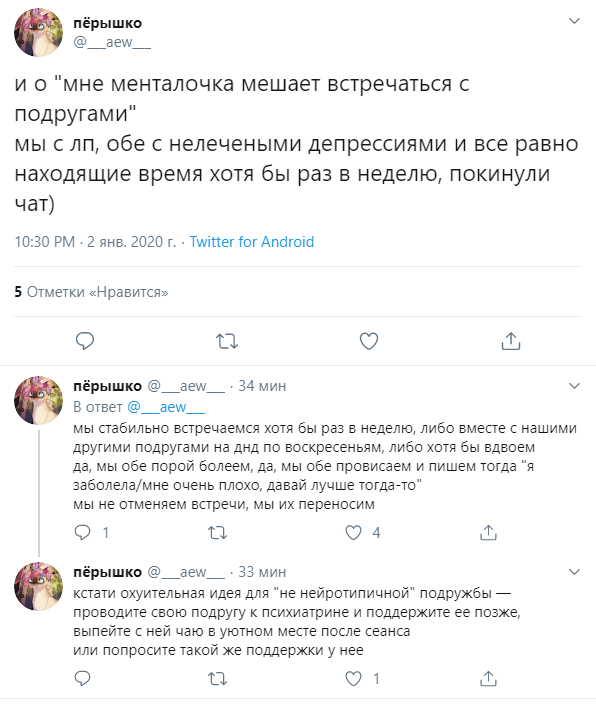This screenshot has height=704, width=596.
Task: Like the reply with 4 likes
Action: (353, 532)
